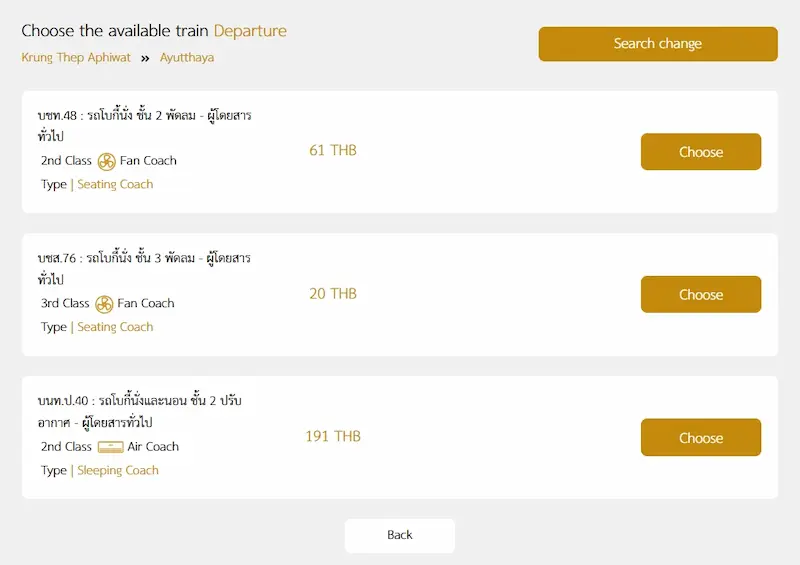Click the double arrow between station names
800x565 pixels.
[x=145, y=58]
